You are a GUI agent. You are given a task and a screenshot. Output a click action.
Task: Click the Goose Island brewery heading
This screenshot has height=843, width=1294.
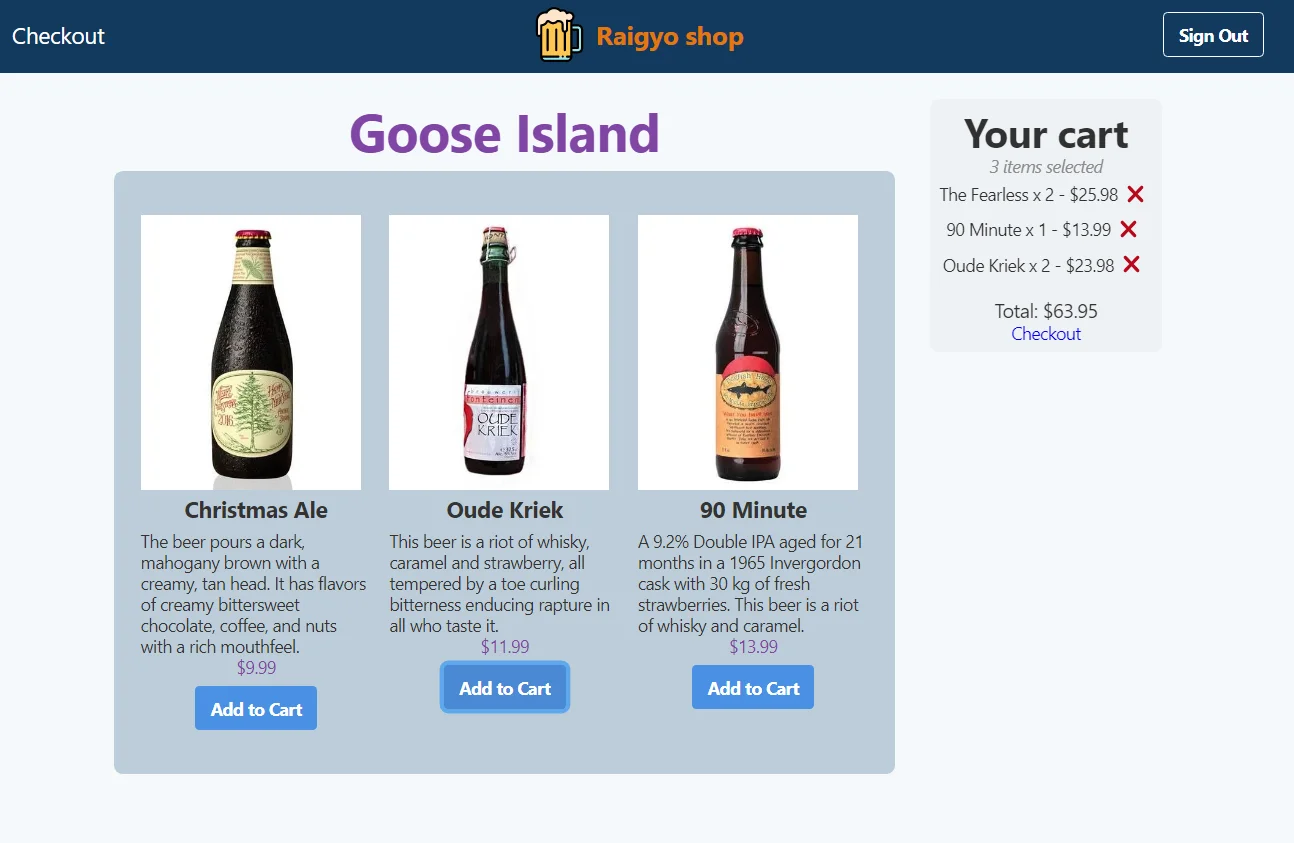[x=504, y=133]
